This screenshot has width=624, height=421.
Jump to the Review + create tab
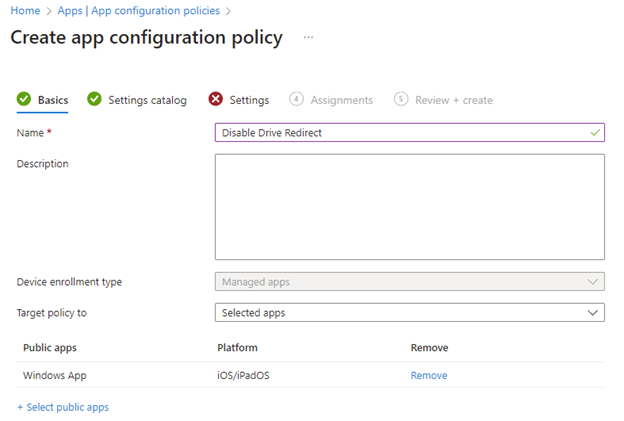455,100
